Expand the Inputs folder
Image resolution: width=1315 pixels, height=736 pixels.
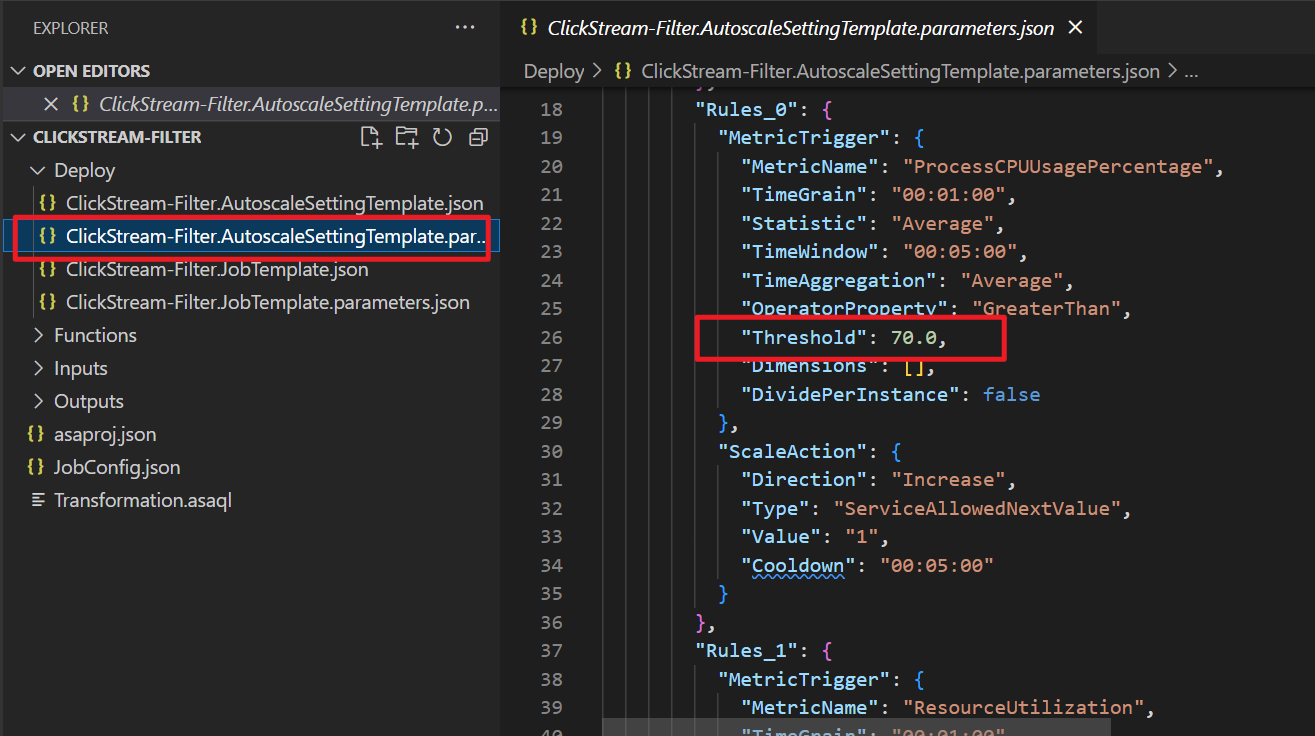tap(81, 368)
